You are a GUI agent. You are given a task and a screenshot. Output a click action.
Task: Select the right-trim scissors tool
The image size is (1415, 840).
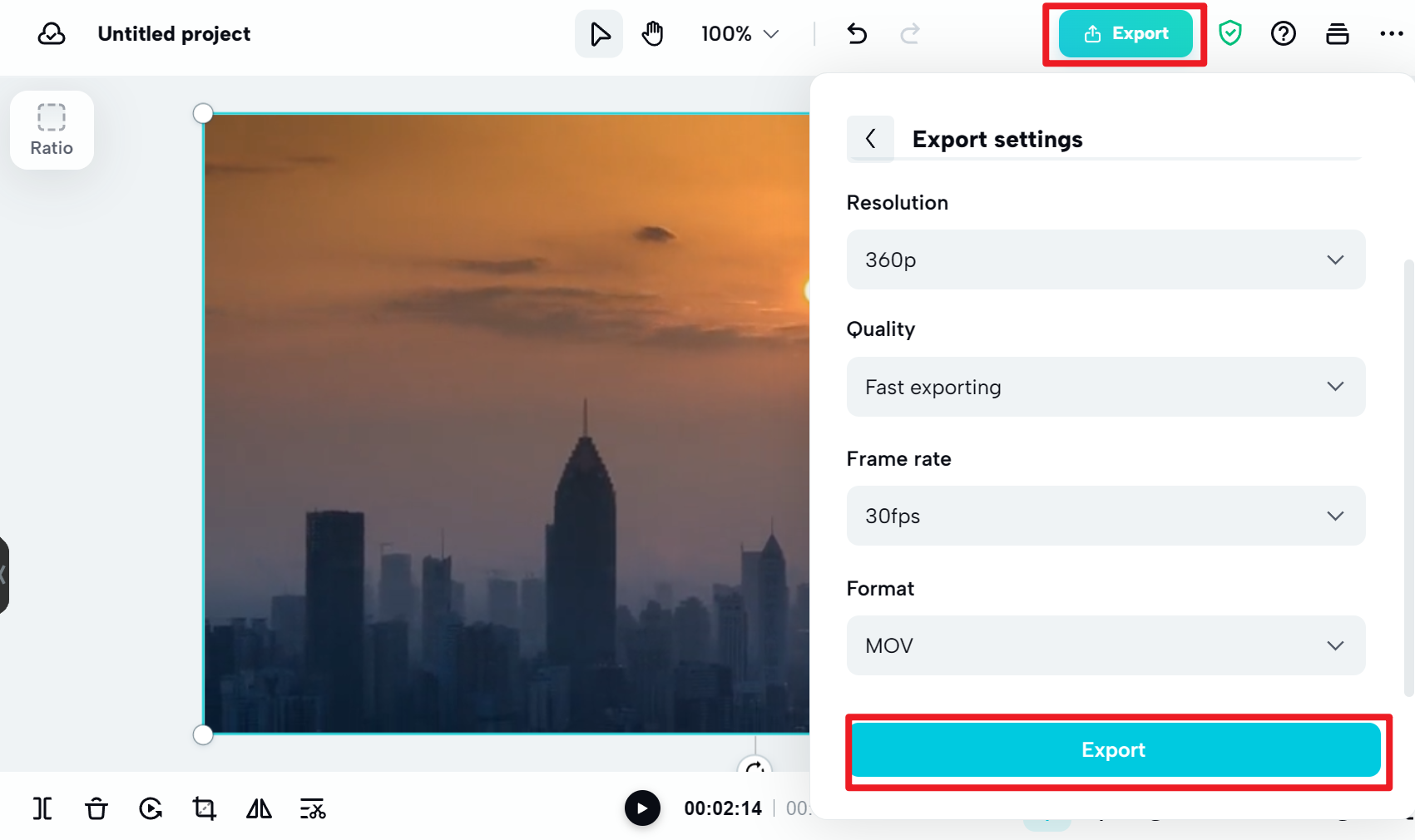[313, 808]
